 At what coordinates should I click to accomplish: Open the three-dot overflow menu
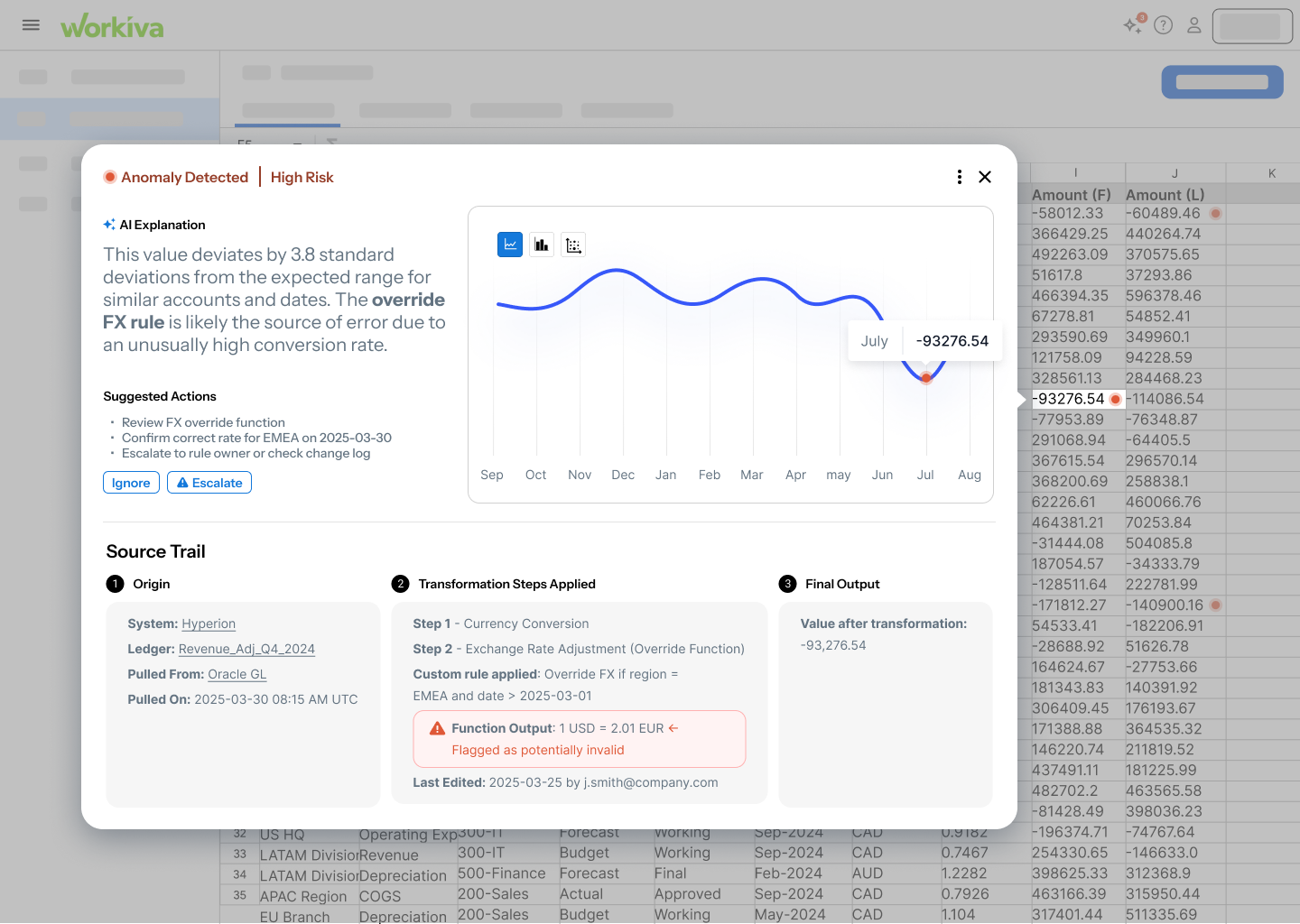pos(959,177)
